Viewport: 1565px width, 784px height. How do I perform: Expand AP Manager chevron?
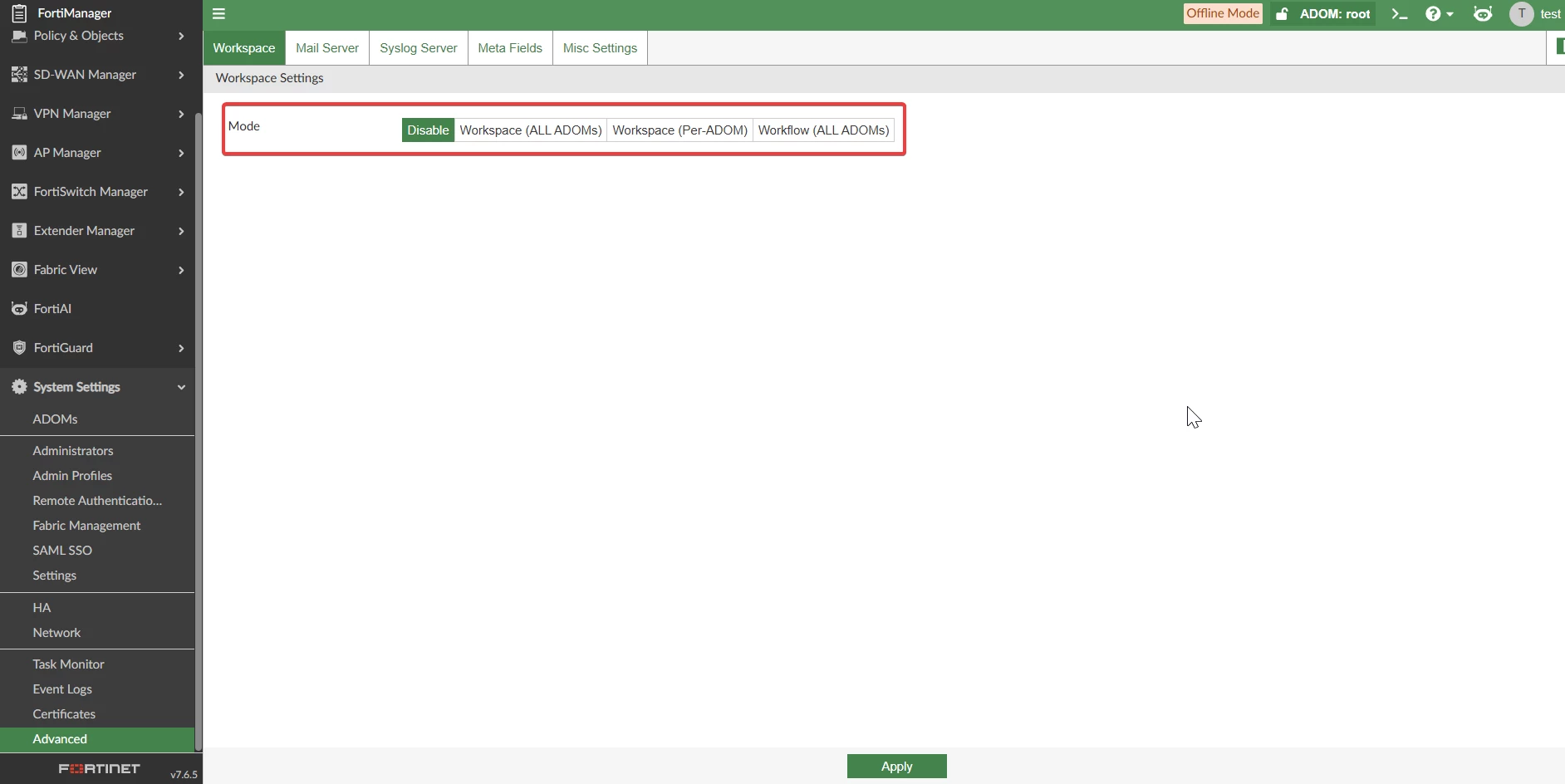click(x=181, y=153)
